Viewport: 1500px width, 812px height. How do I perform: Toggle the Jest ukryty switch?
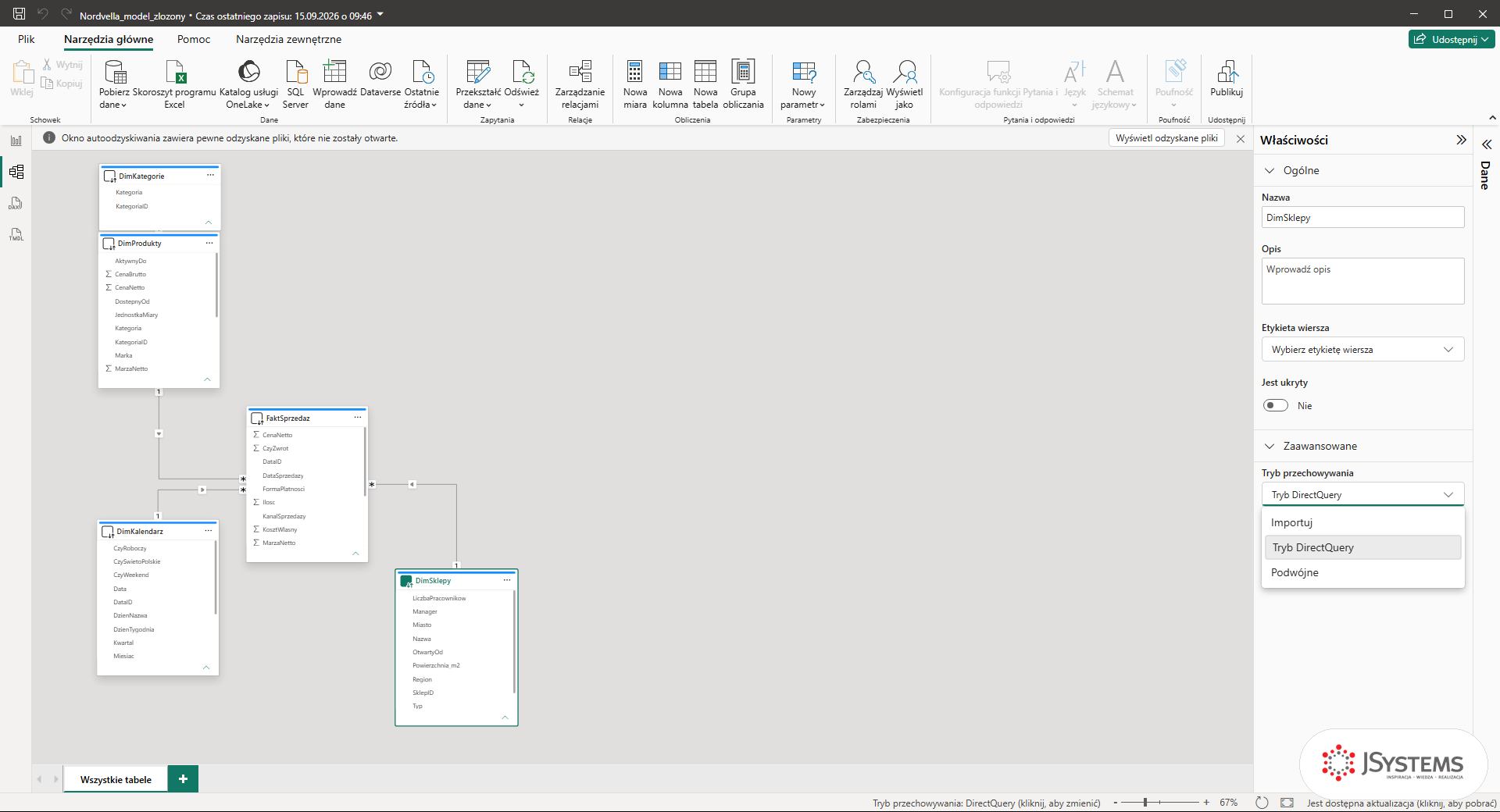point(1276,405)
